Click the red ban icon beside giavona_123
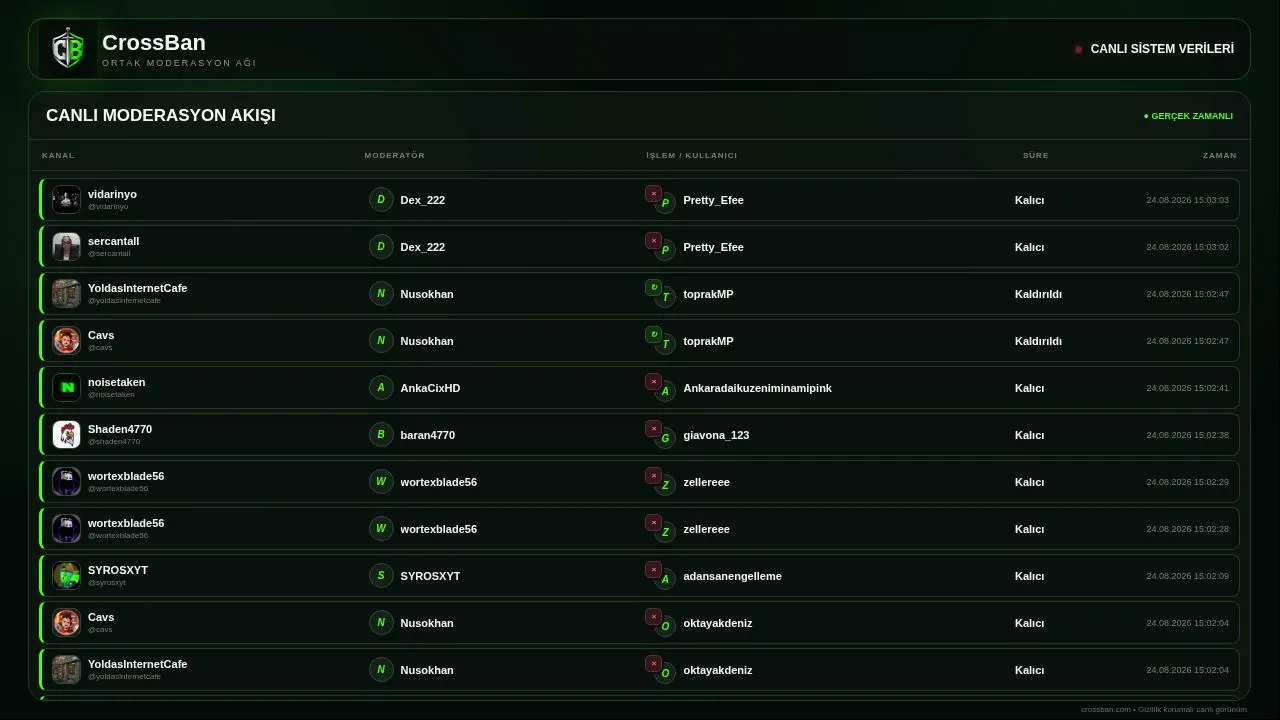The width and height of the screenshot is (1280, 720). [653, 428]
